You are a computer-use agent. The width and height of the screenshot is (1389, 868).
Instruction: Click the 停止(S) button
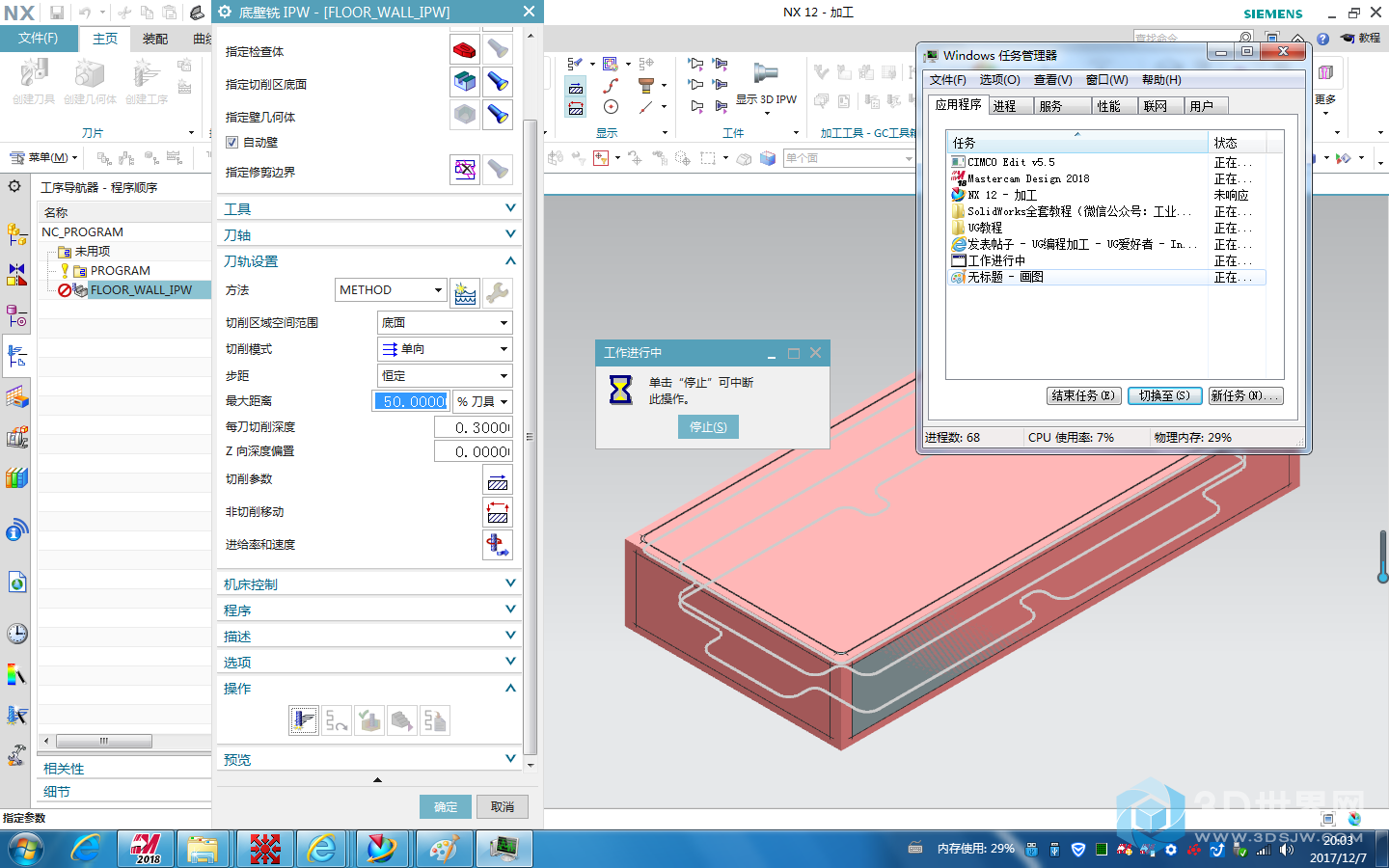coord(708,427)
